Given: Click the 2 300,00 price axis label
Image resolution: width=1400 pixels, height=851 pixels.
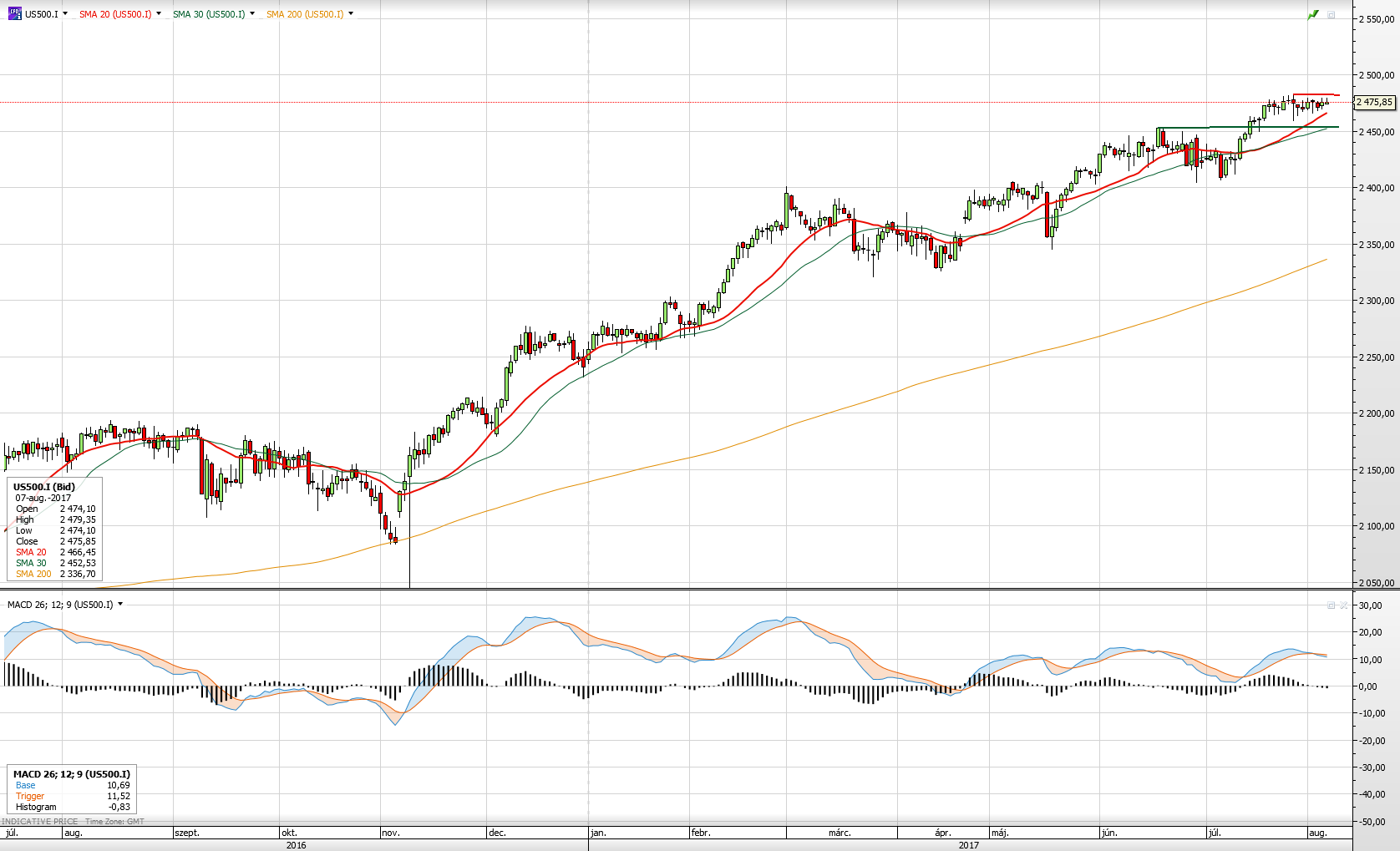Looking at the screenshot, I should pos(1377,301).
